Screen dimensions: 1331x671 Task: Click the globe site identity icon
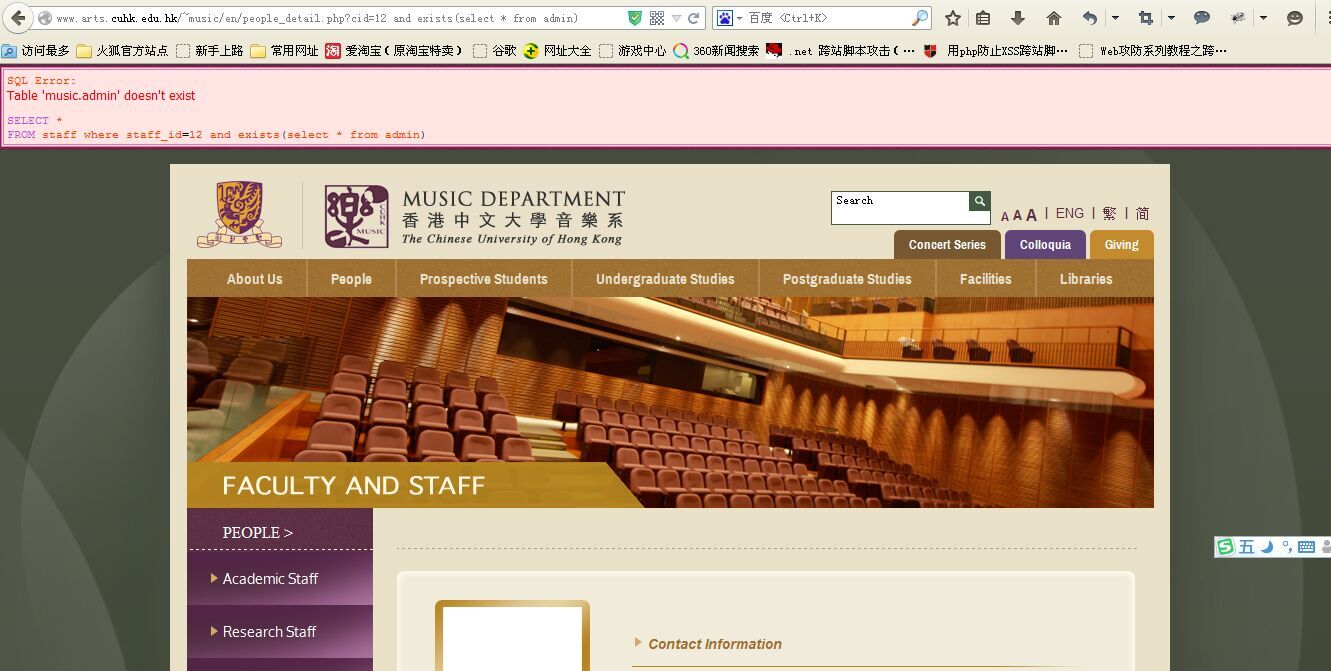[x=44, y=18]
